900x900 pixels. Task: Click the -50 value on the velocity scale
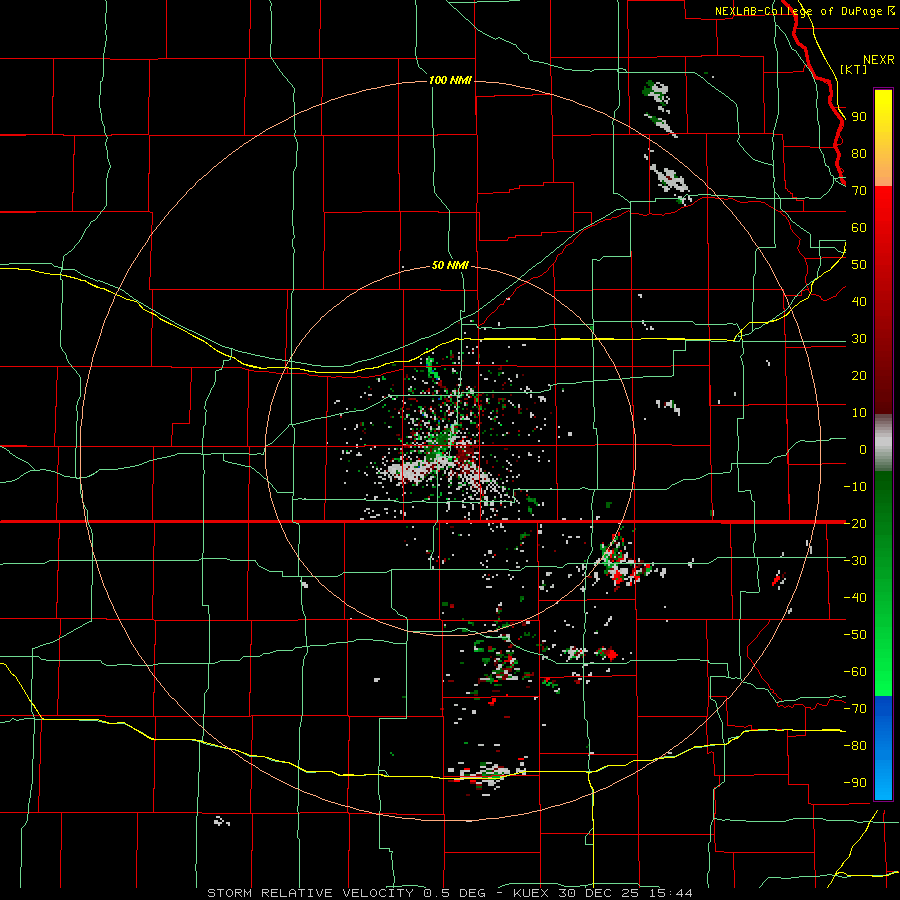pos(855,634)
